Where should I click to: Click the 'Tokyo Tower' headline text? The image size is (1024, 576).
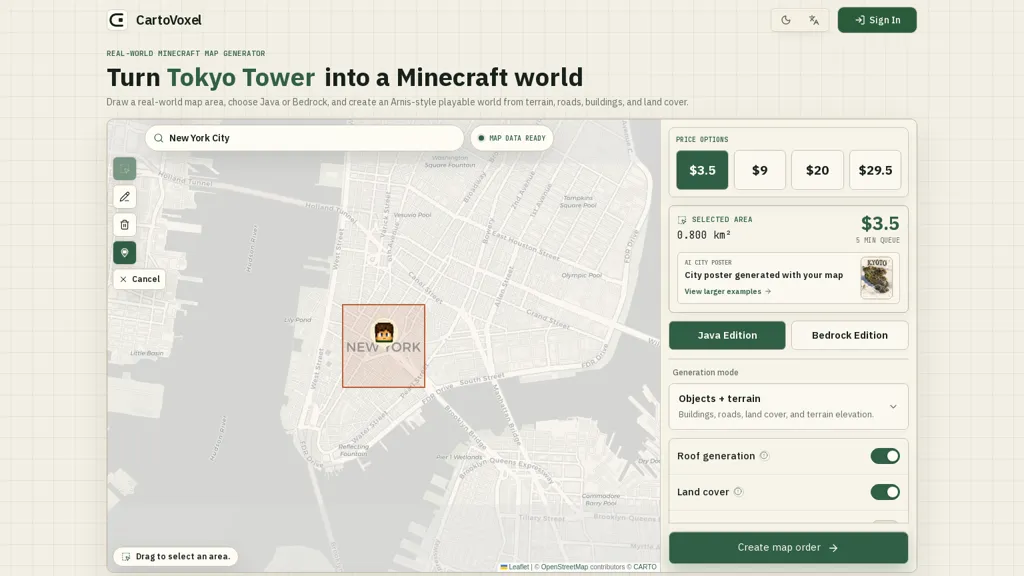point(241,77)
